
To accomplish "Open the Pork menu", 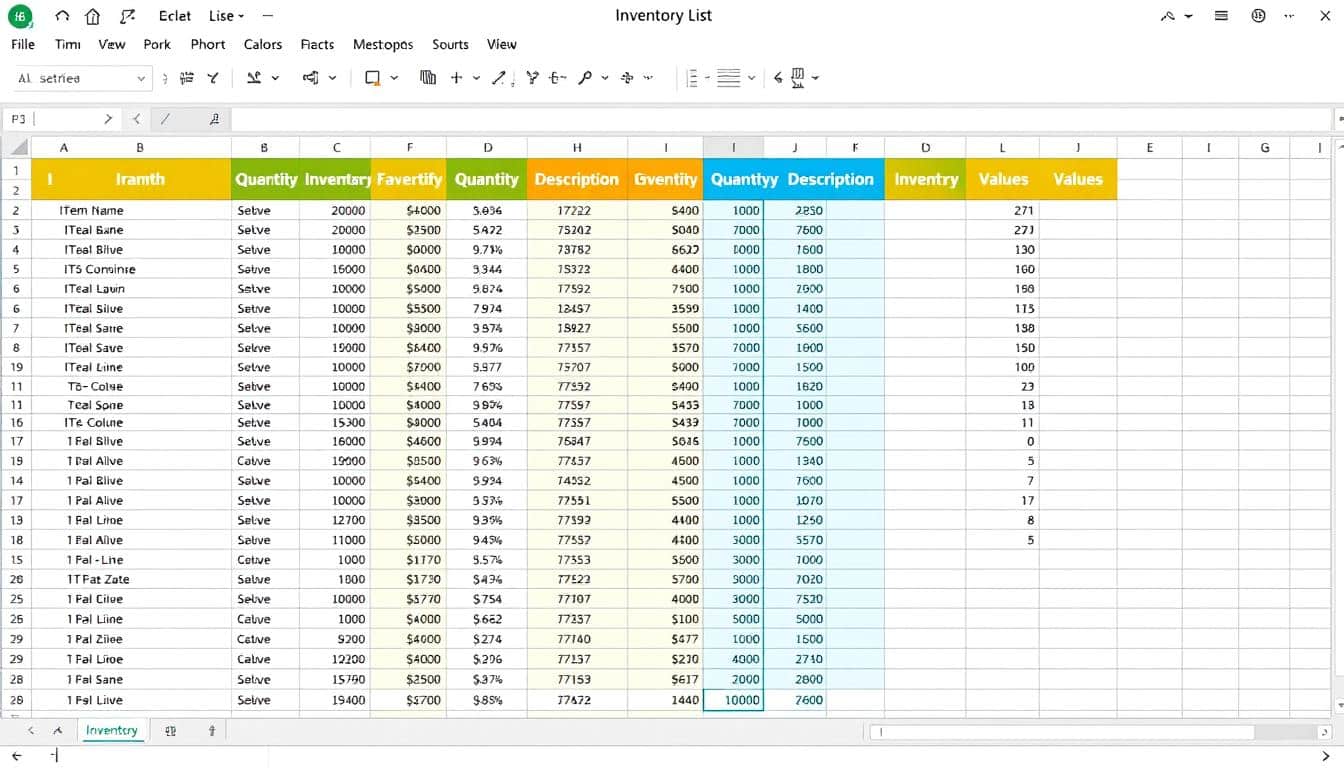I will pos(157,44).
